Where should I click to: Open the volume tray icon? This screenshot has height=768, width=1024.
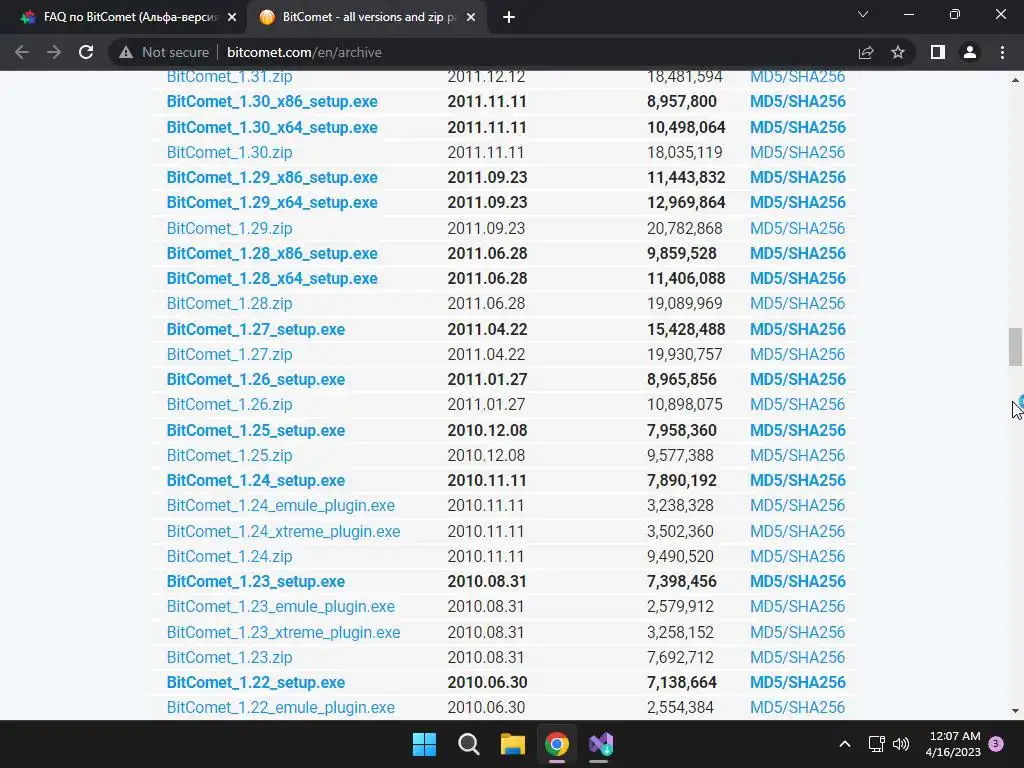click(901, 744)
